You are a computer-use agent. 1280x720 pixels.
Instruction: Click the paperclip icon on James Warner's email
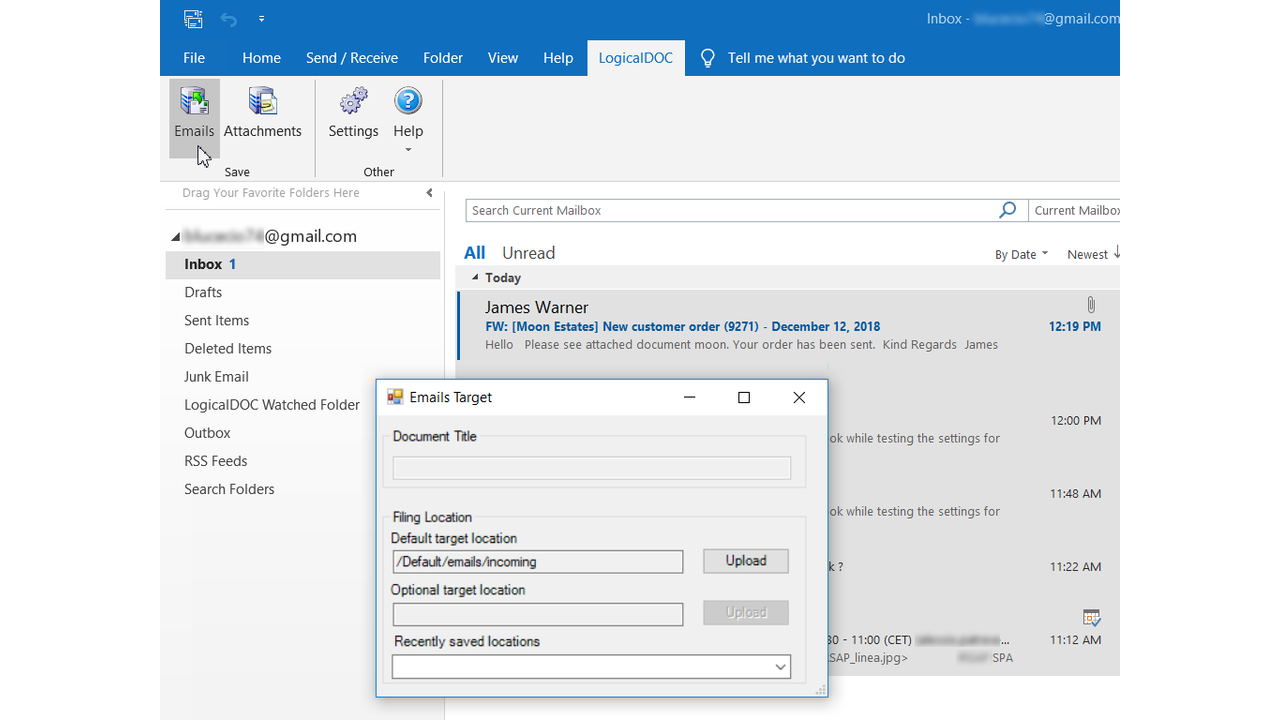click(x=1091, y=304)
